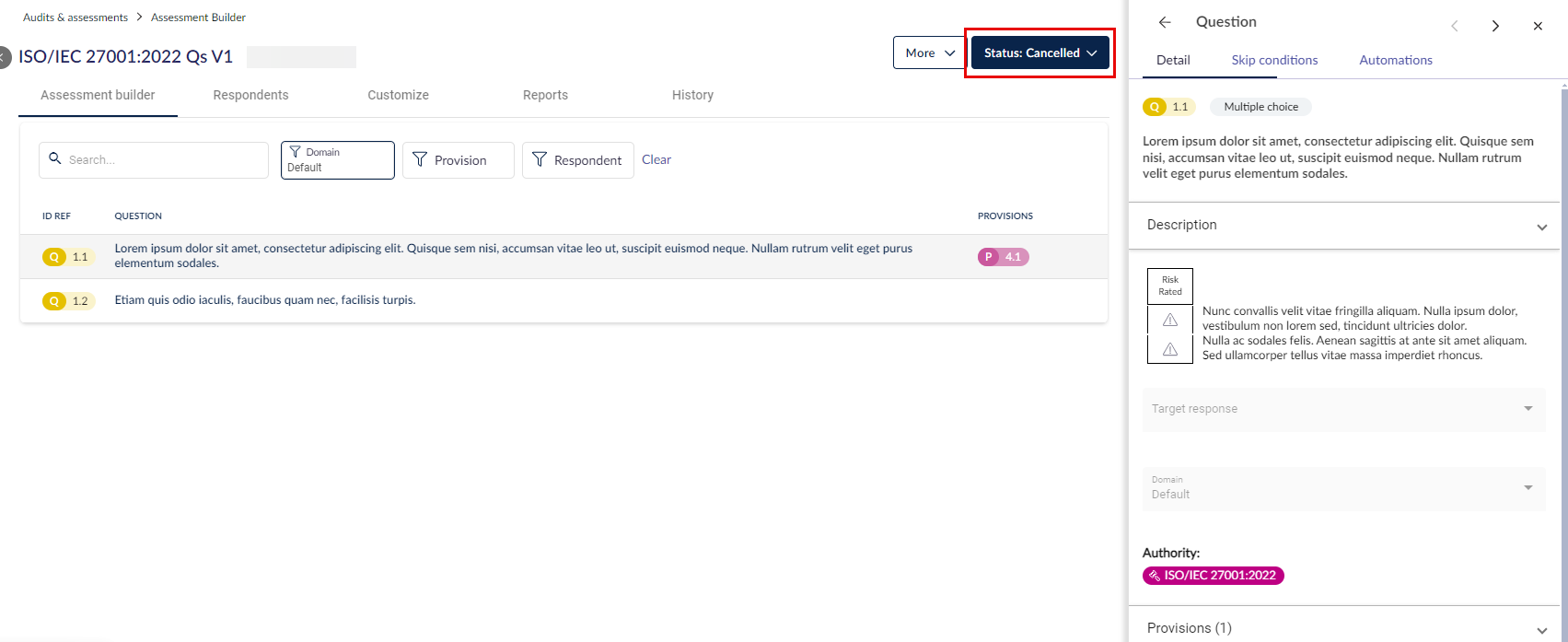Click the first warning triangle icon
Screen dimensions: 1568x642
point(1170,320)
